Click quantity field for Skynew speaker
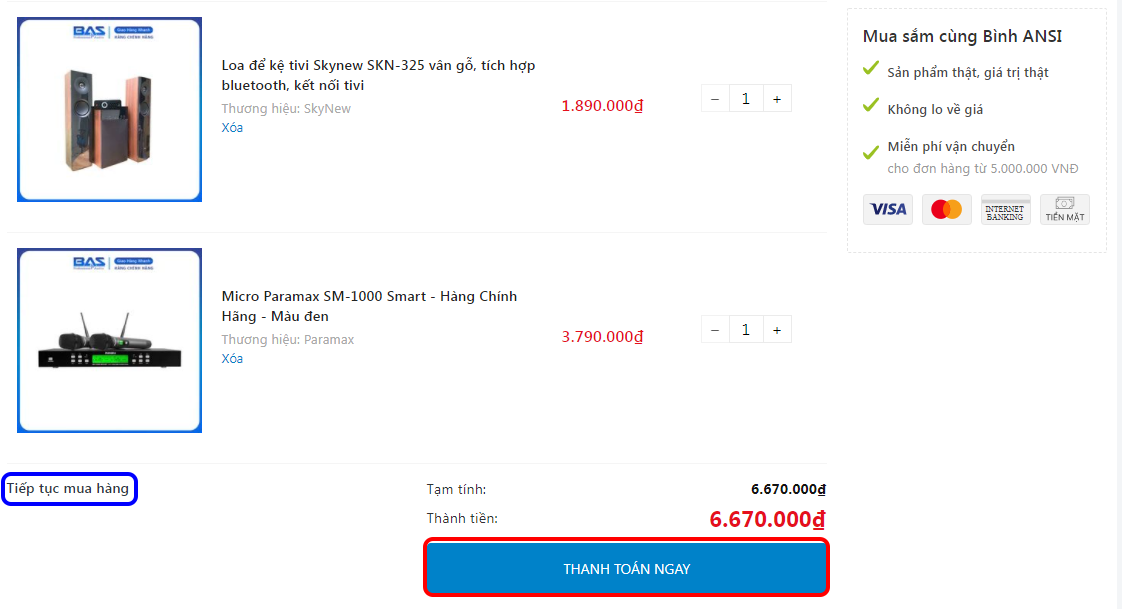Image resolution: width=1122 pixels, height=609 pixels. 746,98
